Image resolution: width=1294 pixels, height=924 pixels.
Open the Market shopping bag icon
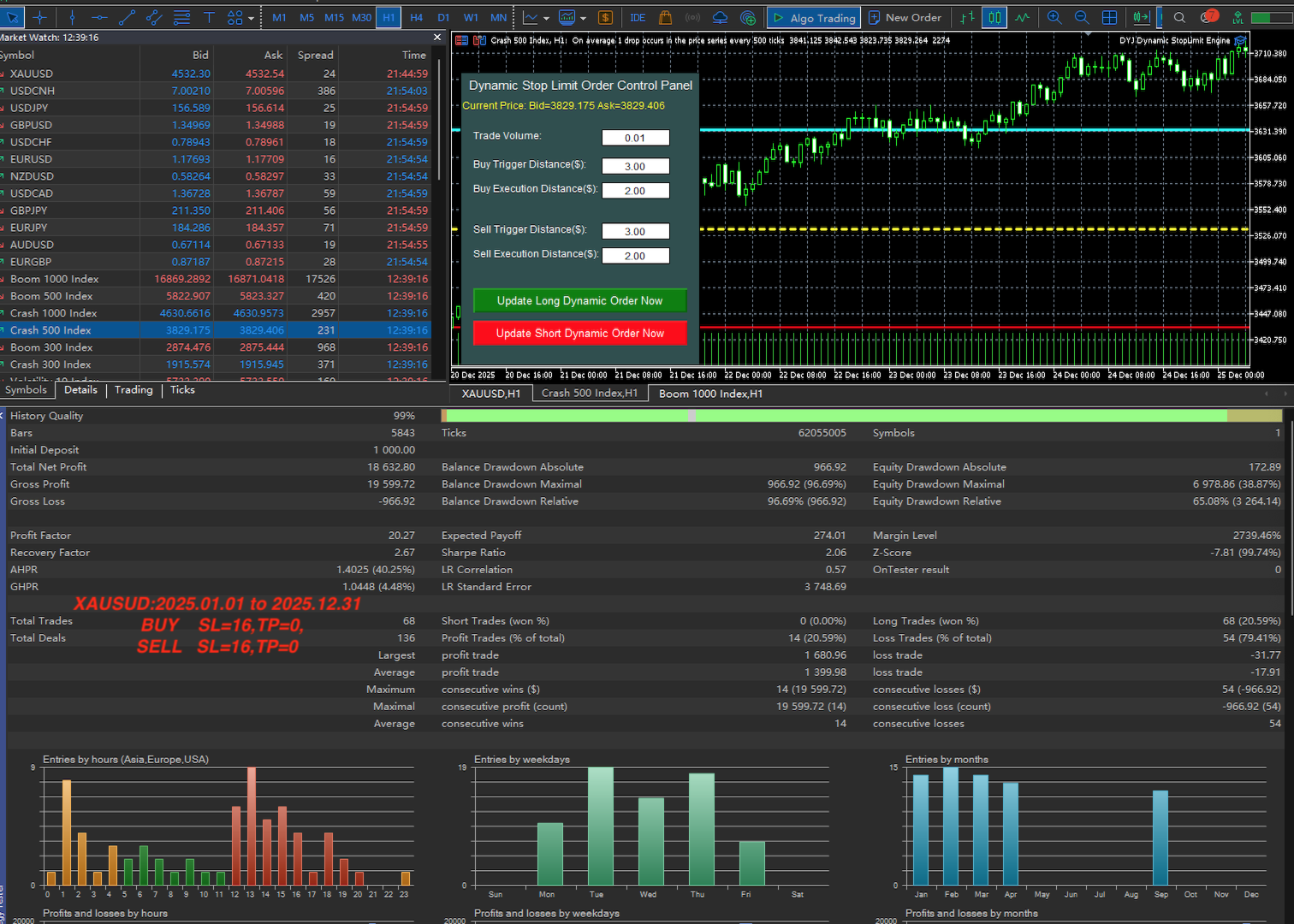665,17
